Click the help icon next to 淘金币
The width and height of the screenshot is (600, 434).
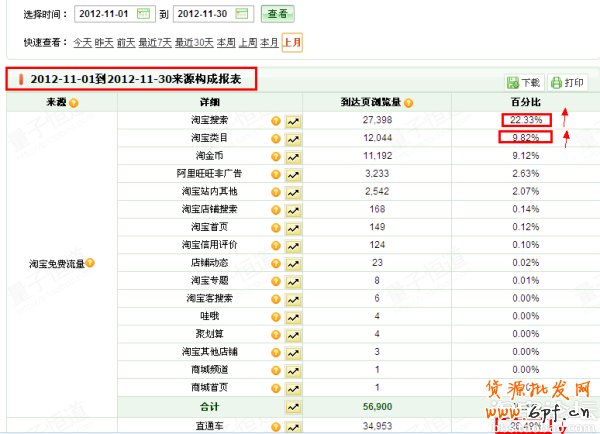pos(276,155)
